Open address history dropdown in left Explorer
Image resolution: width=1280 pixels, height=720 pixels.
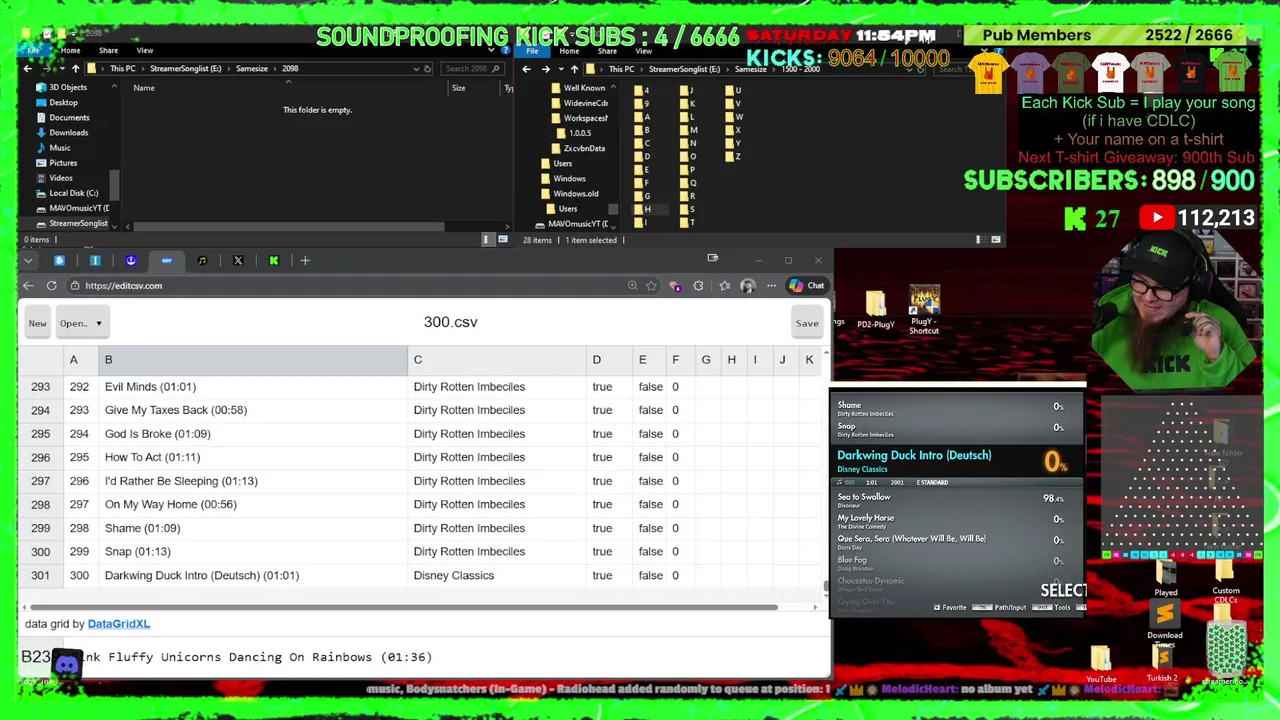pos(416,69)
